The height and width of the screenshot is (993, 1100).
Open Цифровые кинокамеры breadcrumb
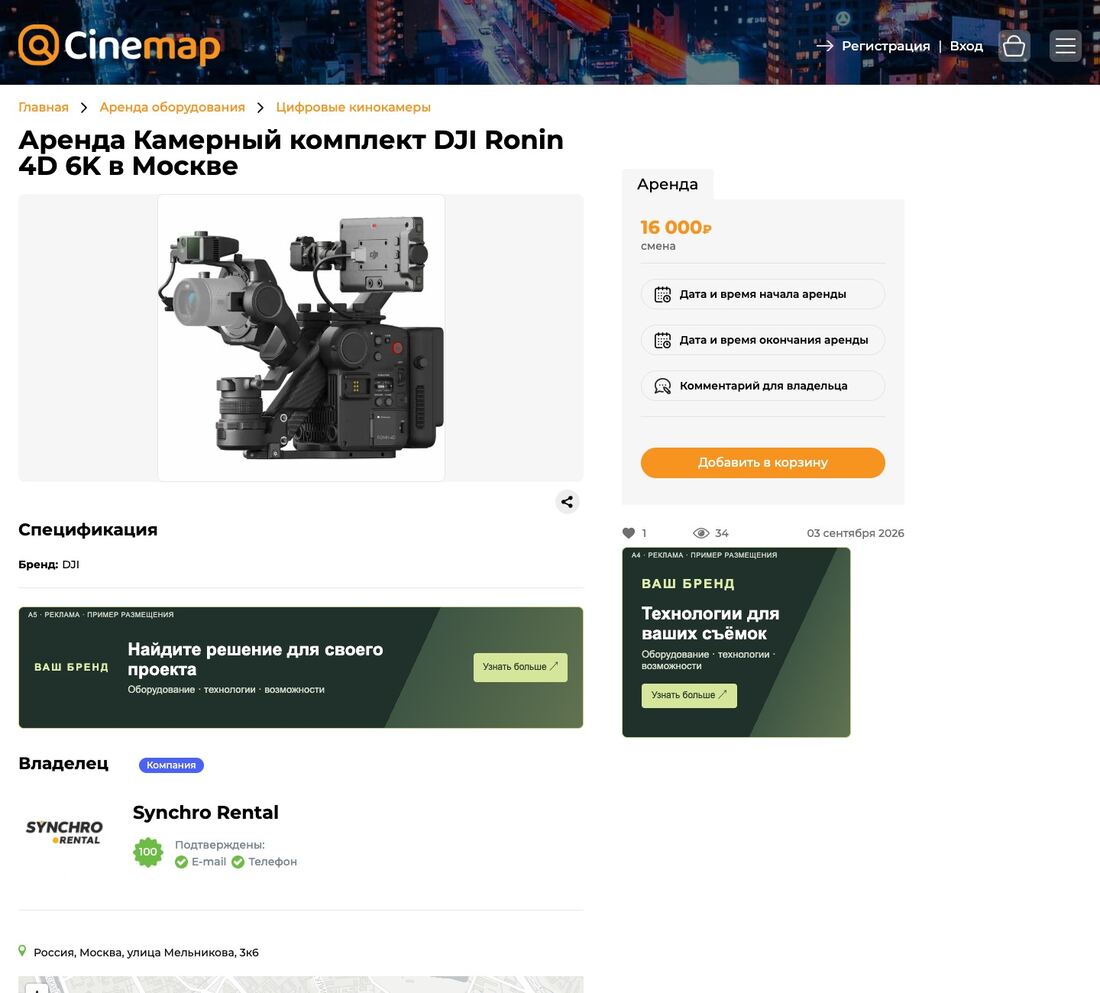(x=353, y=107)
